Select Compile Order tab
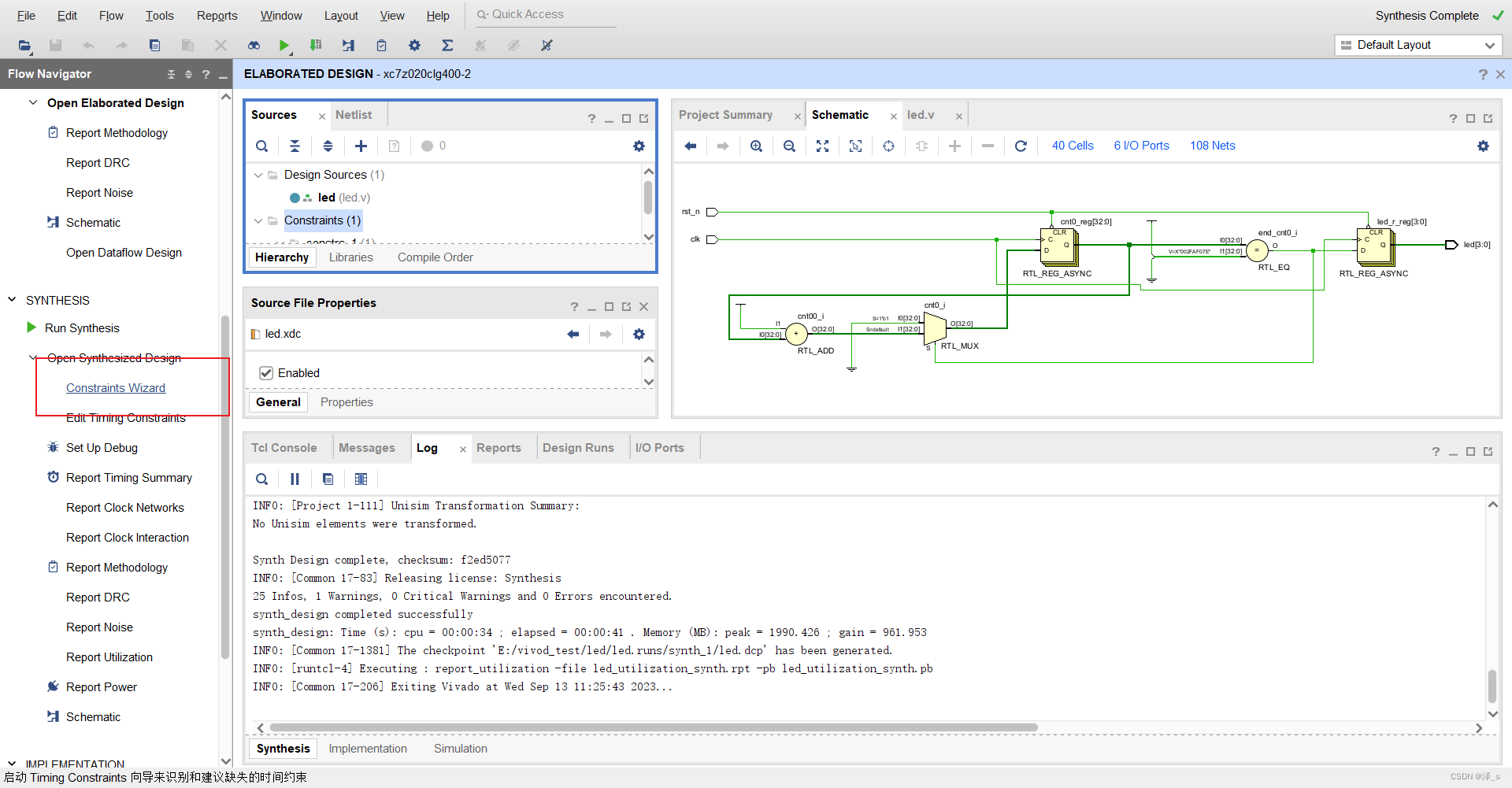The width and height of the screenshot is (1512, 788). (x=435, y=257)
